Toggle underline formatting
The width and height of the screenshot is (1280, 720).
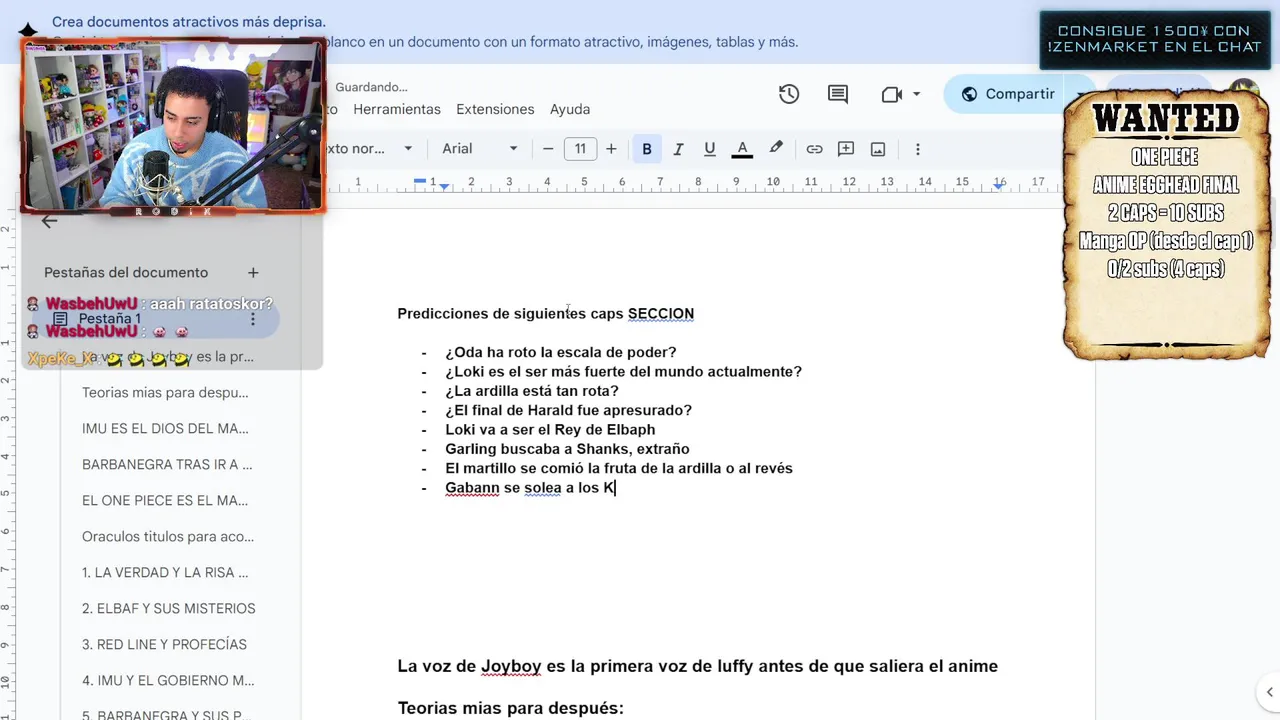(x=710, y=149)
